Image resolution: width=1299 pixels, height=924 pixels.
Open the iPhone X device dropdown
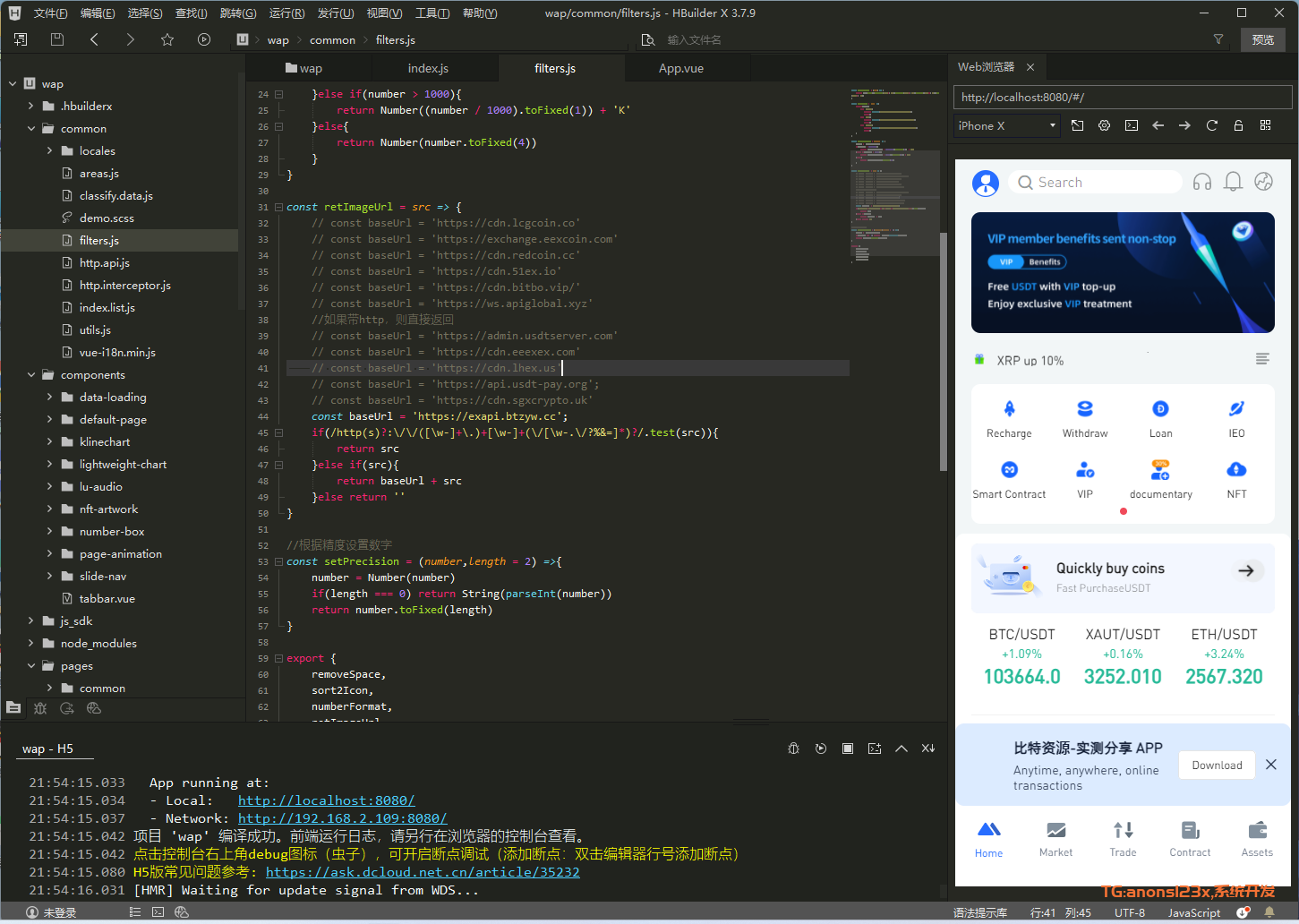point(1007,125)
